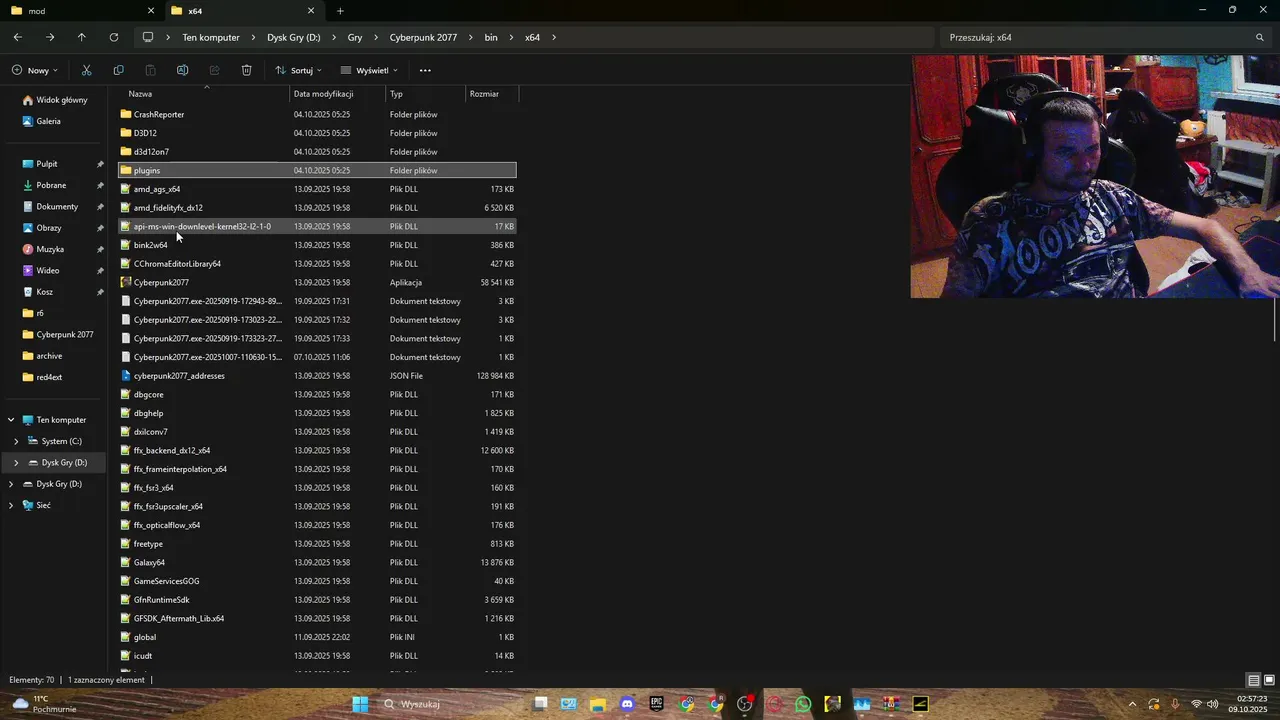Select the Cyberpunk2077 application file

pyautogui.click(x=317, y=282)
